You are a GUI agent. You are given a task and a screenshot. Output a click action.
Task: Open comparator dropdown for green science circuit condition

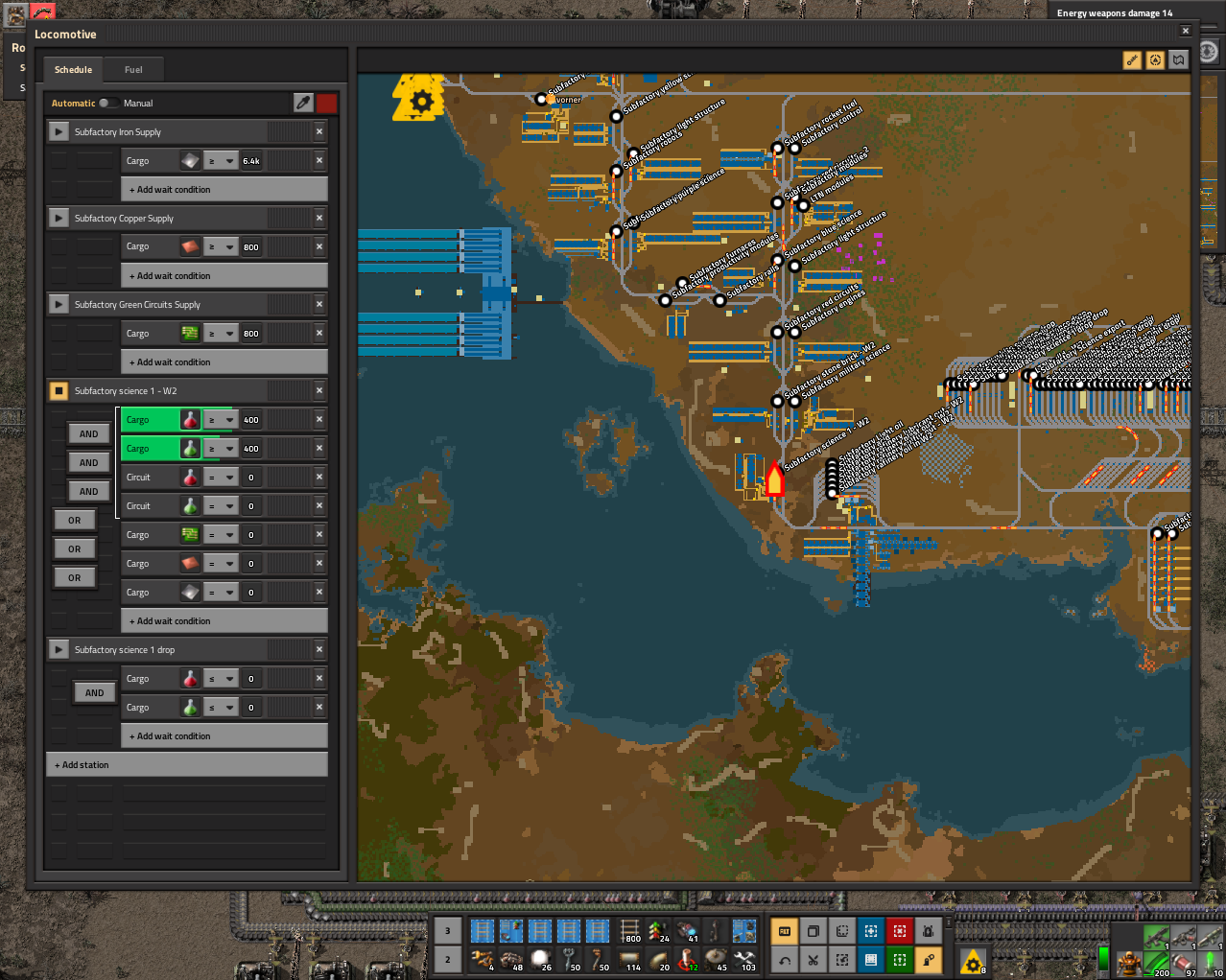pyautogui.click(x=221, y=505)
